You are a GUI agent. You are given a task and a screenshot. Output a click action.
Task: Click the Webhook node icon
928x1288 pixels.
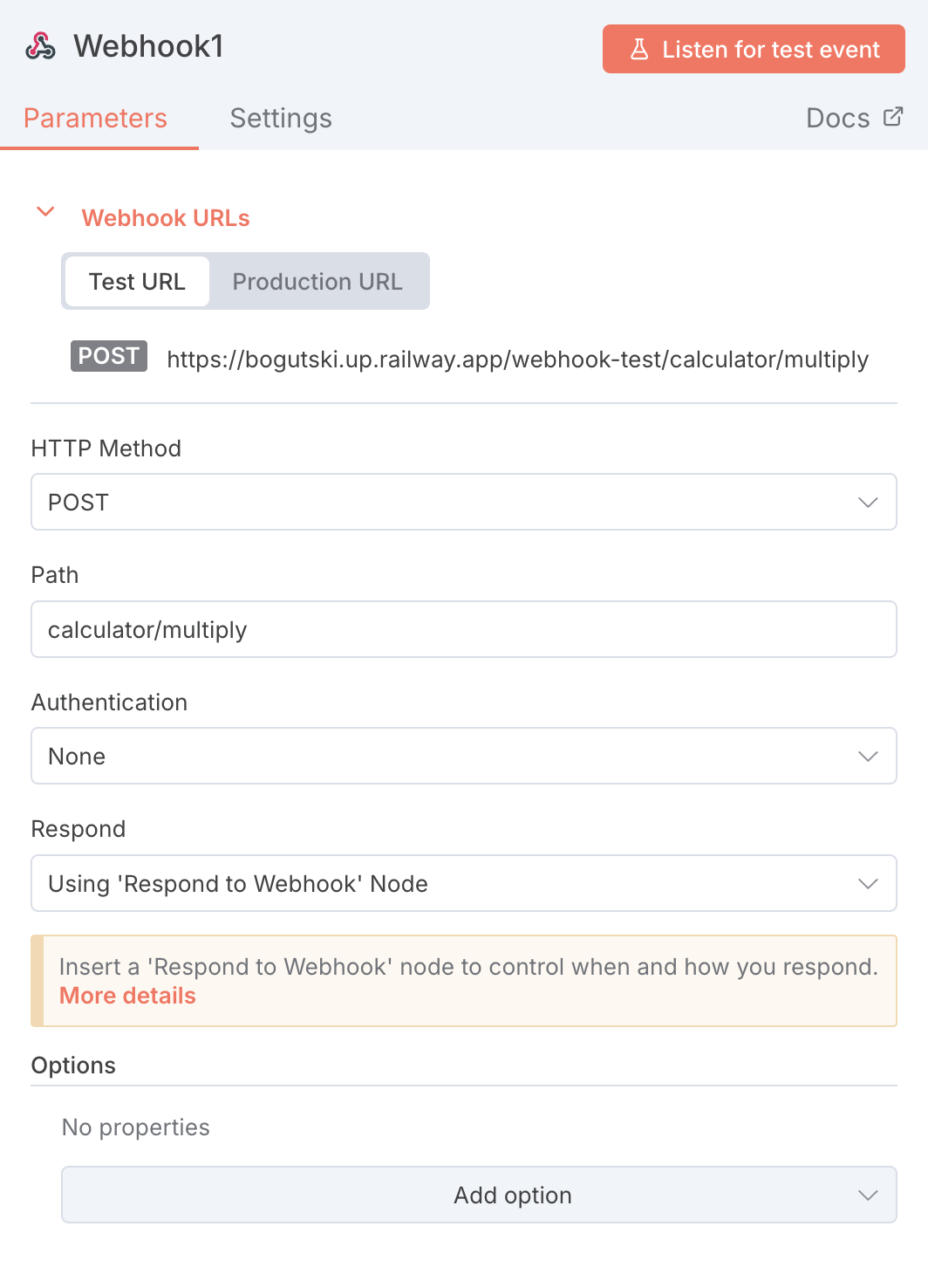[40, 46]
